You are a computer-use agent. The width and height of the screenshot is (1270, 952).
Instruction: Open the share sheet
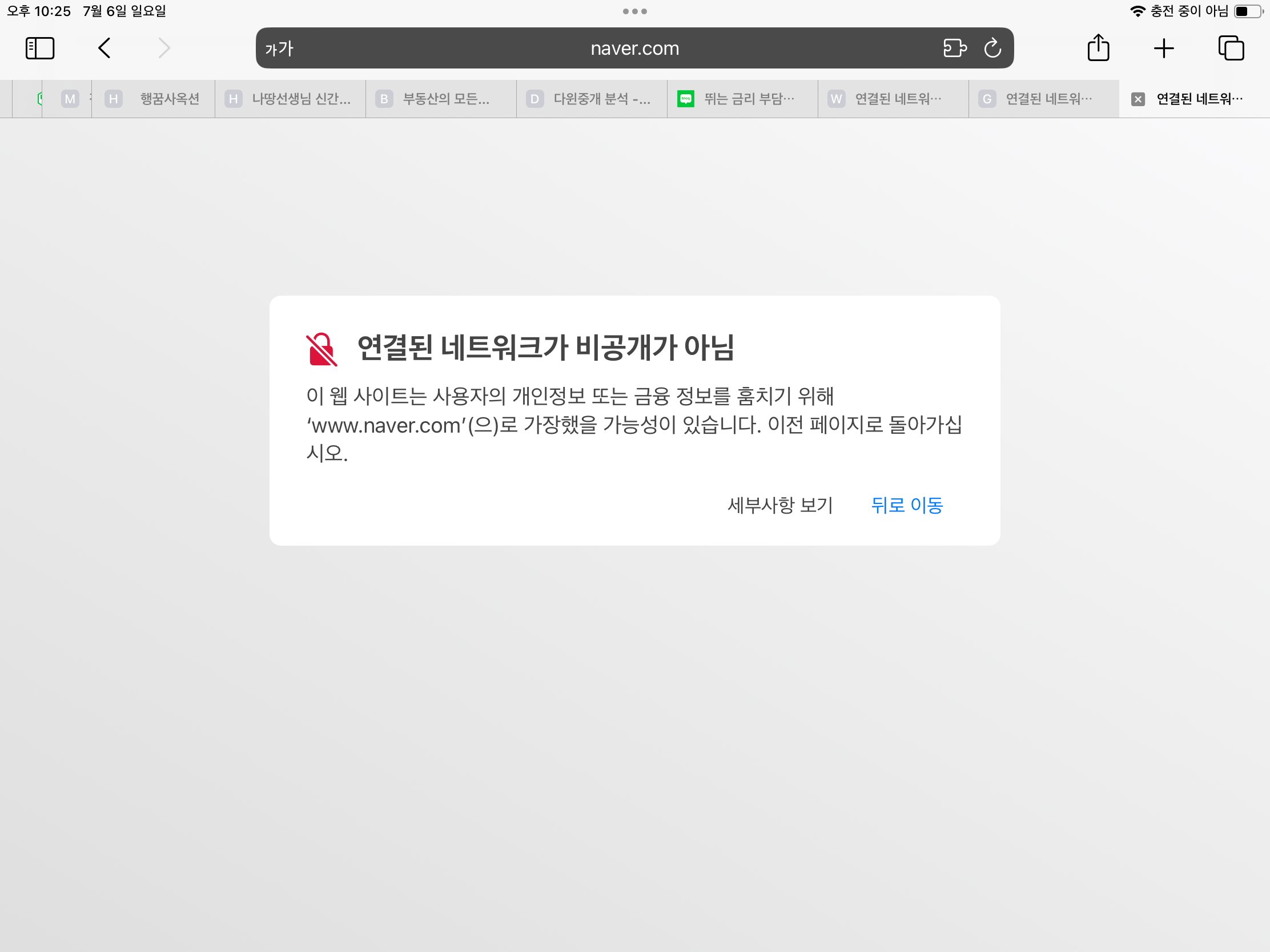[1098, 48]
